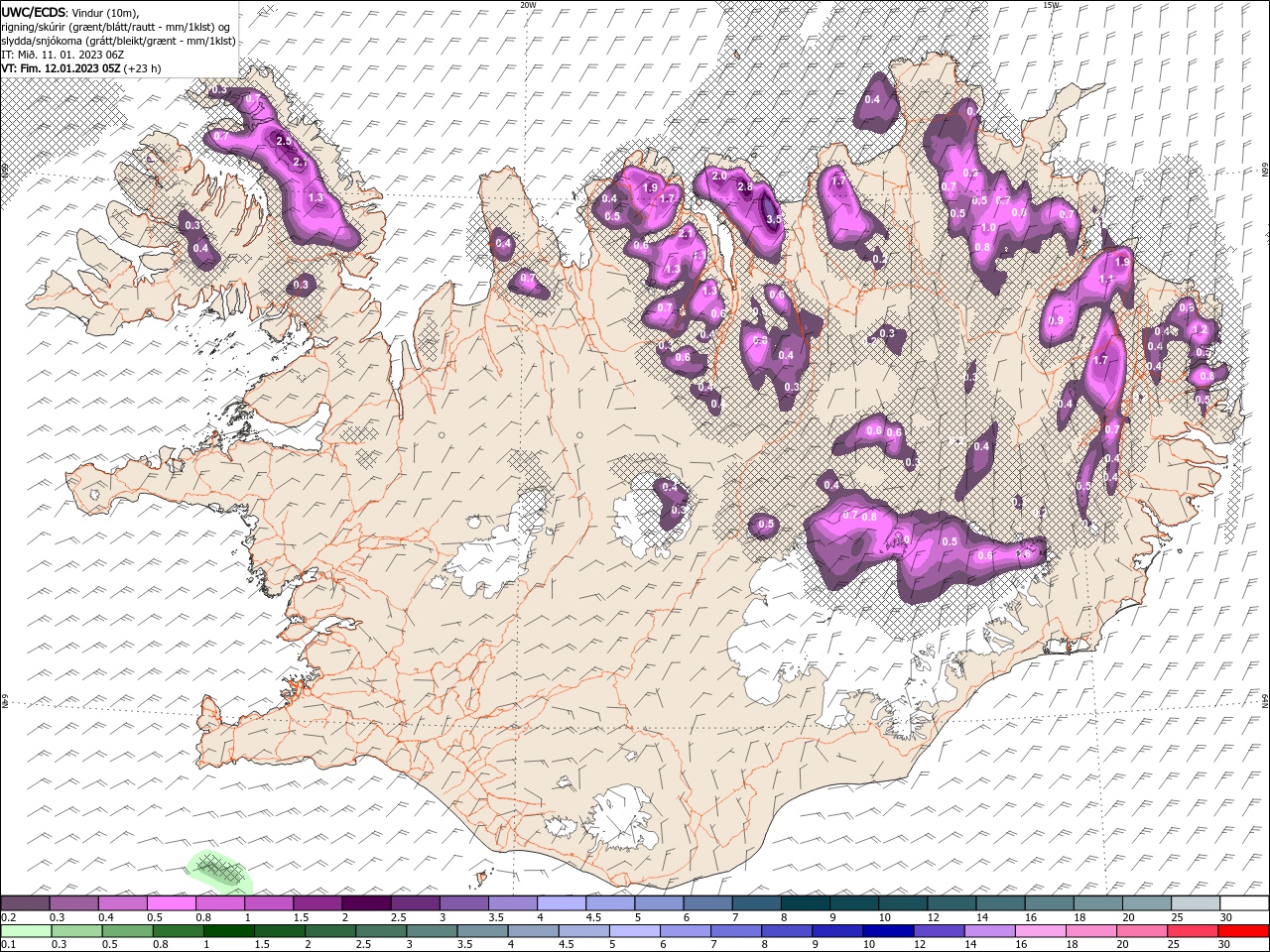Click the "slydda/snjókoma" legend description line
Screen dimensions: 1270x952
(119, 41)
